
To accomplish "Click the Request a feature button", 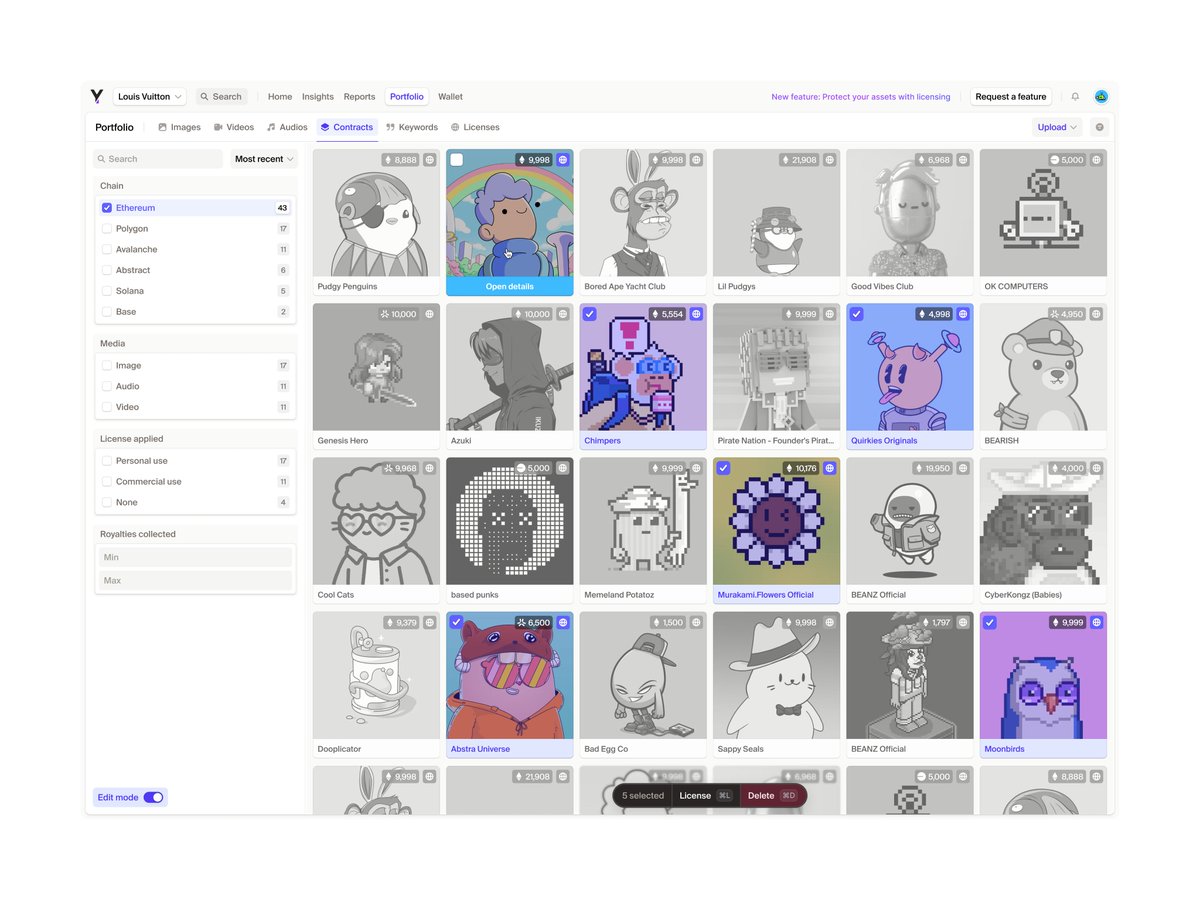I will [1011, 97].
